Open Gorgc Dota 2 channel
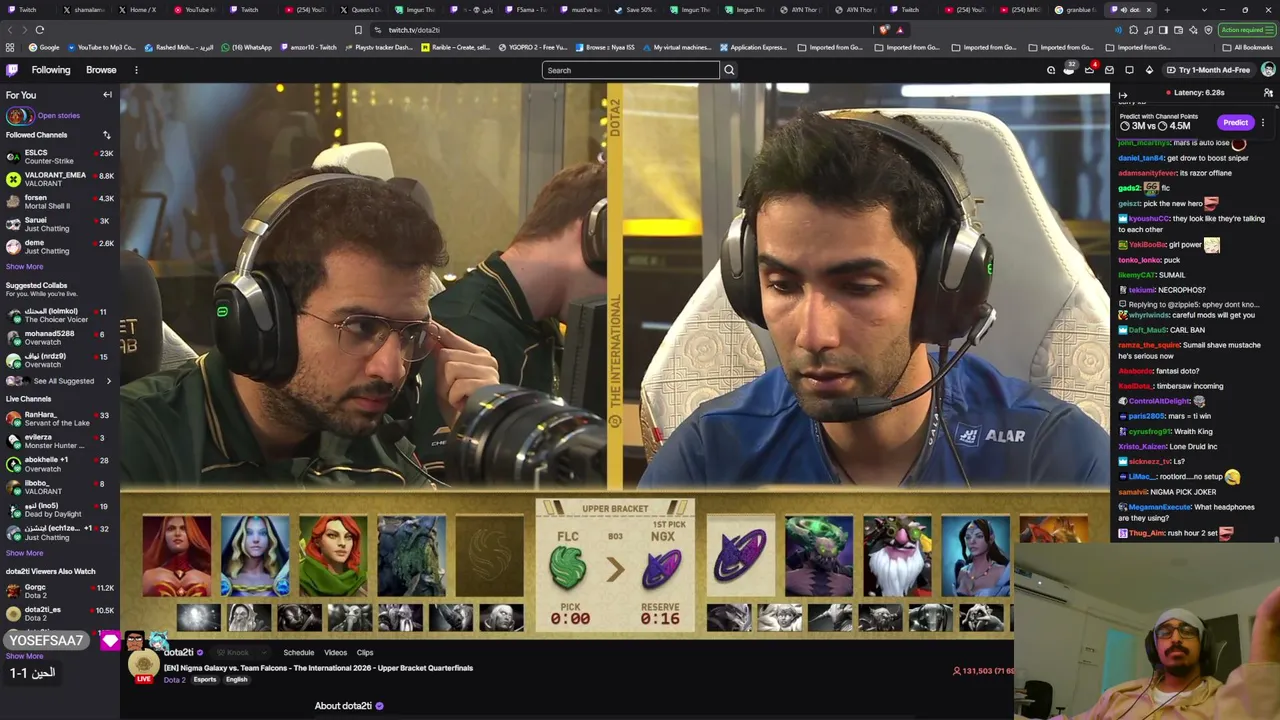This screenshot has height=720, width=1280. click(60, 591)
